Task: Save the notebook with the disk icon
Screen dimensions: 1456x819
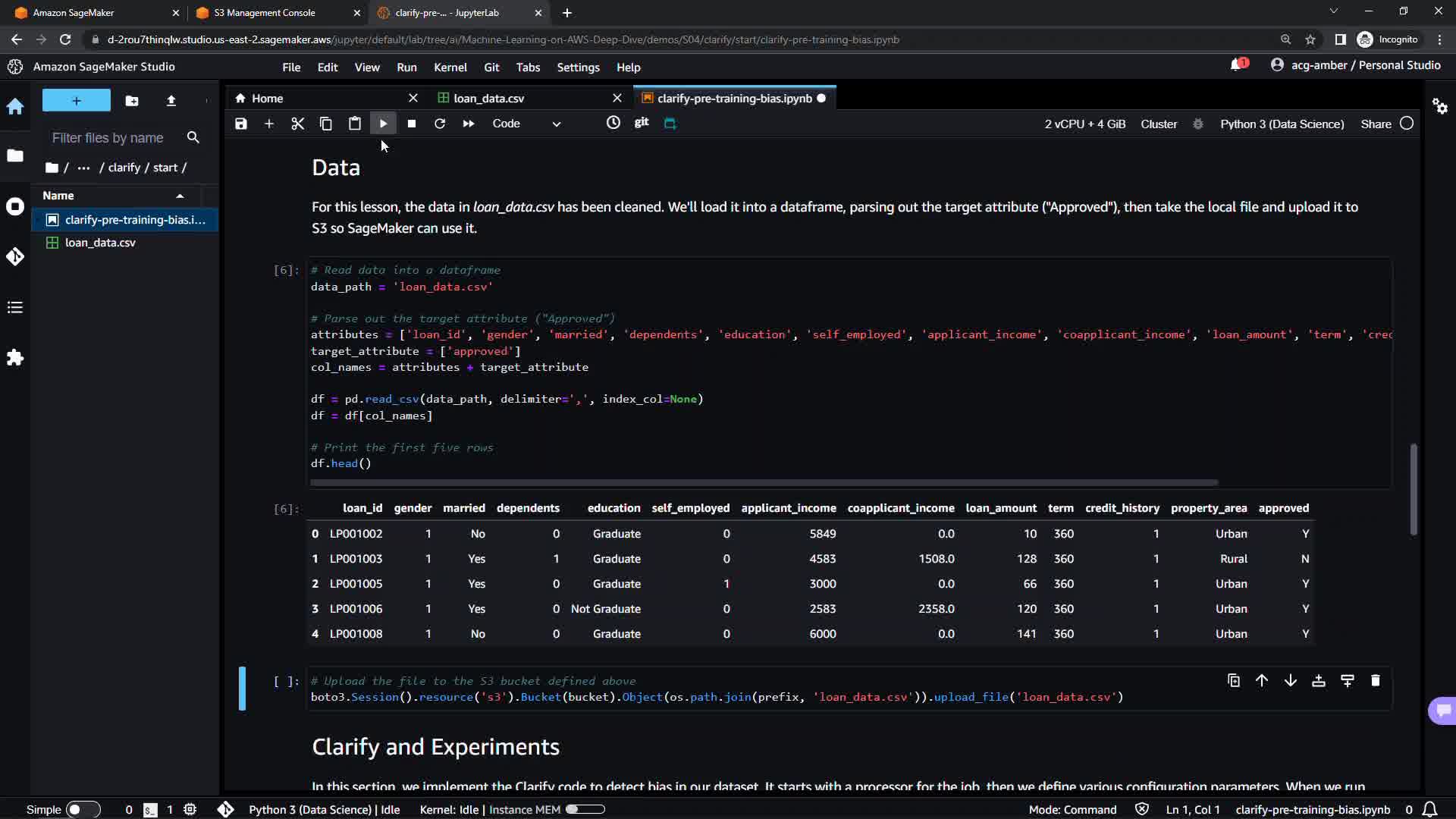Action: [x=241, y=124]
